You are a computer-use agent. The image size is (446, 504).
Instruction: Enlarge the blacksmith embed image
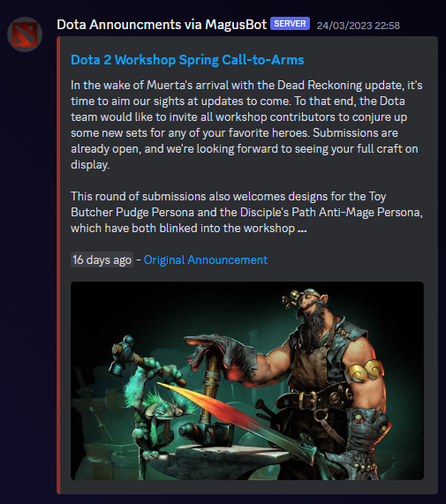click(247, 381)
